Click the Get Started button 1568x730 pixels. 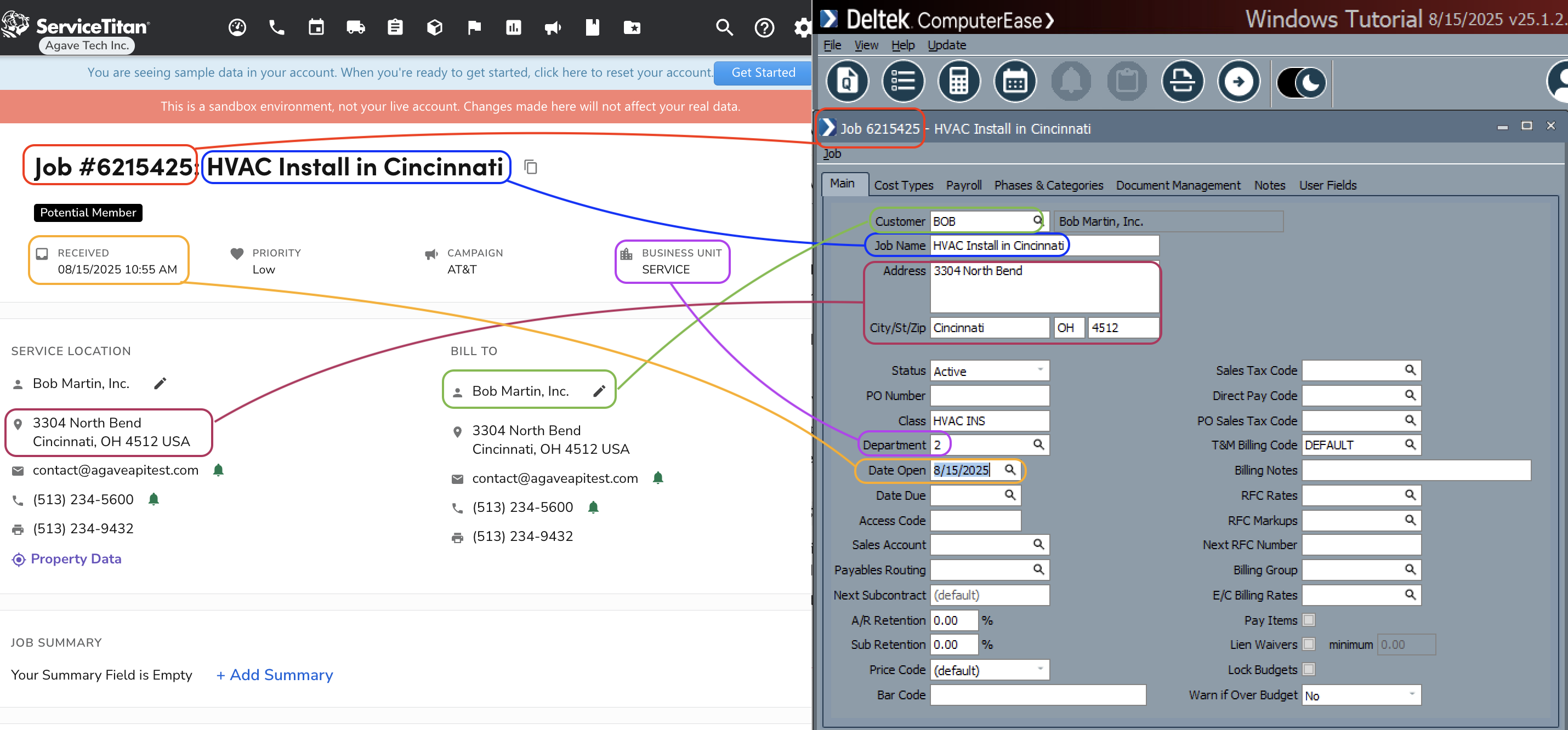click(x=763, y=72)
